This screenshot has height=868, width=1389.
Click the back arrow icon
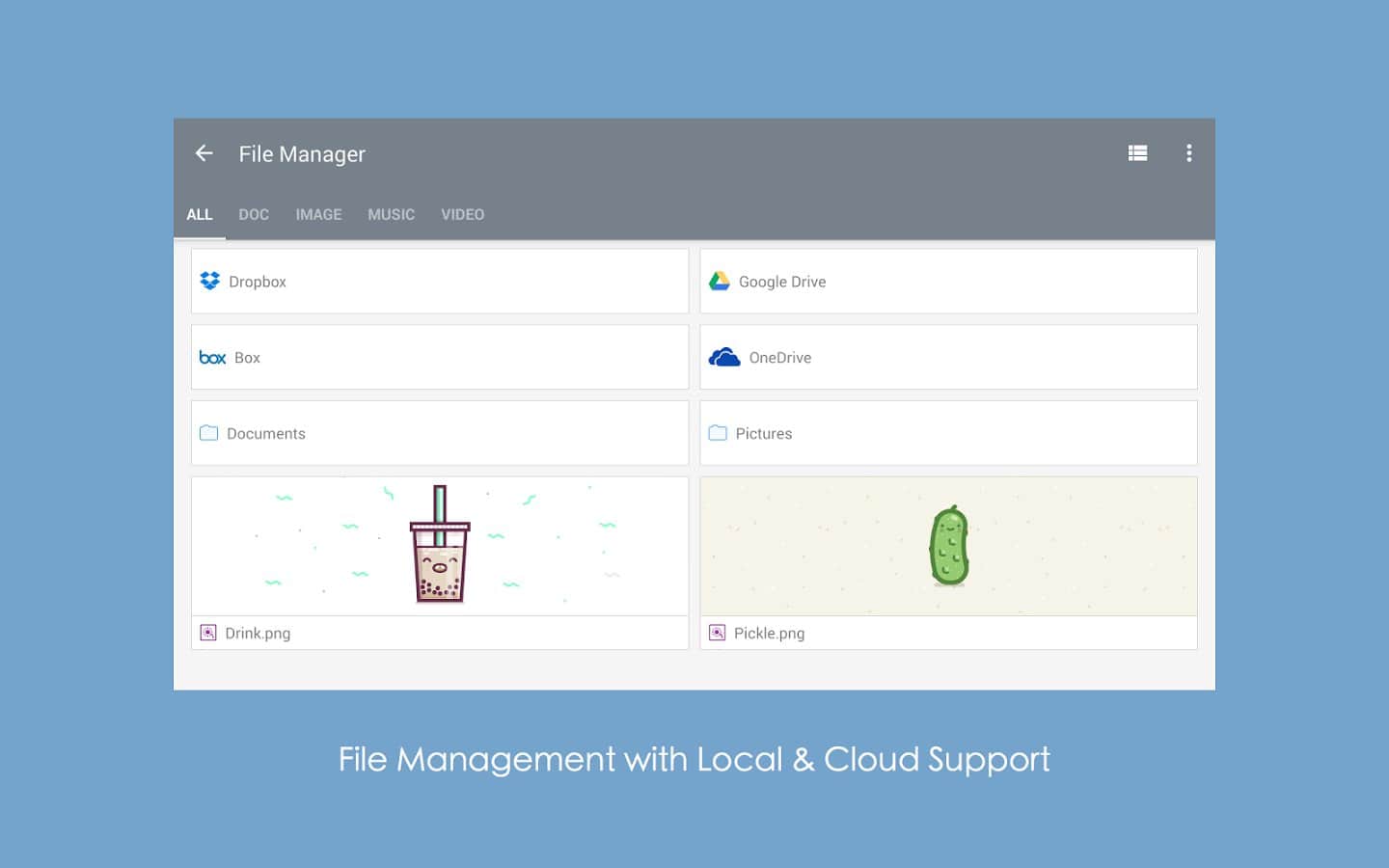click(204, 153)
